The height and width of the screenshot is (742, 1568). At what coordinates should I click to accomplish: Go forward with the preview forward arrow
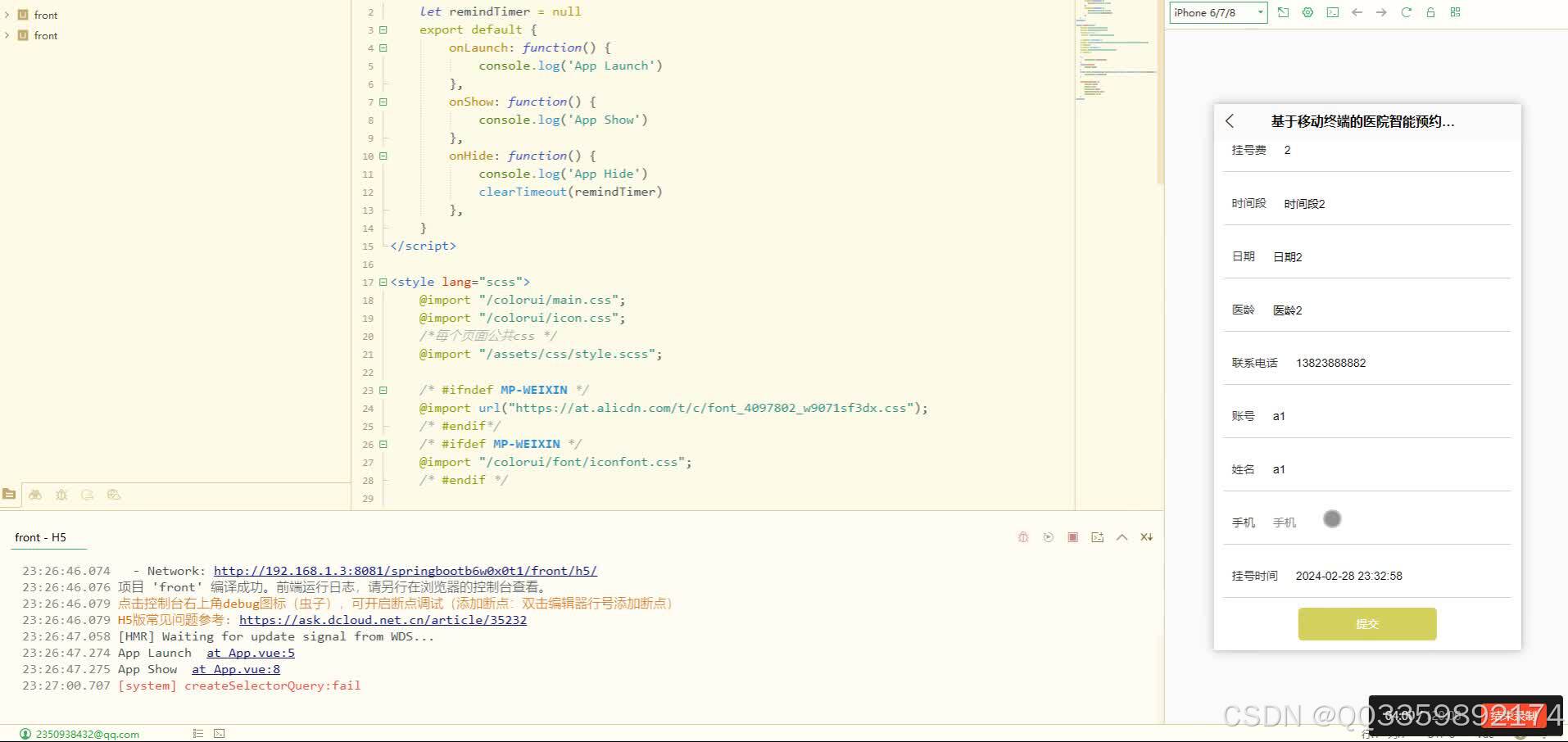pyautogui.click(x=1381, y=12)
